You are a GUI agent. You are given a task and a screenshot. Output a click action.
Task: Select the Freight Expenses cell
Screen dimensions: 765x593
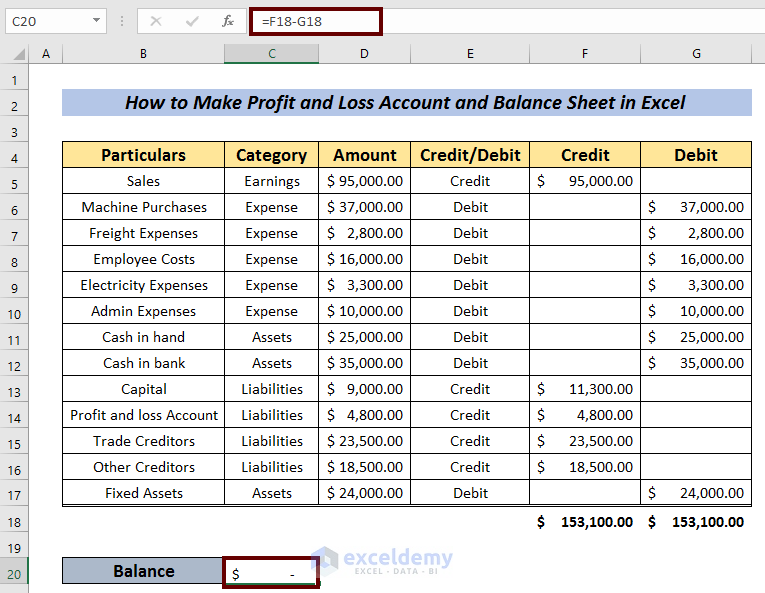point(143,233)
